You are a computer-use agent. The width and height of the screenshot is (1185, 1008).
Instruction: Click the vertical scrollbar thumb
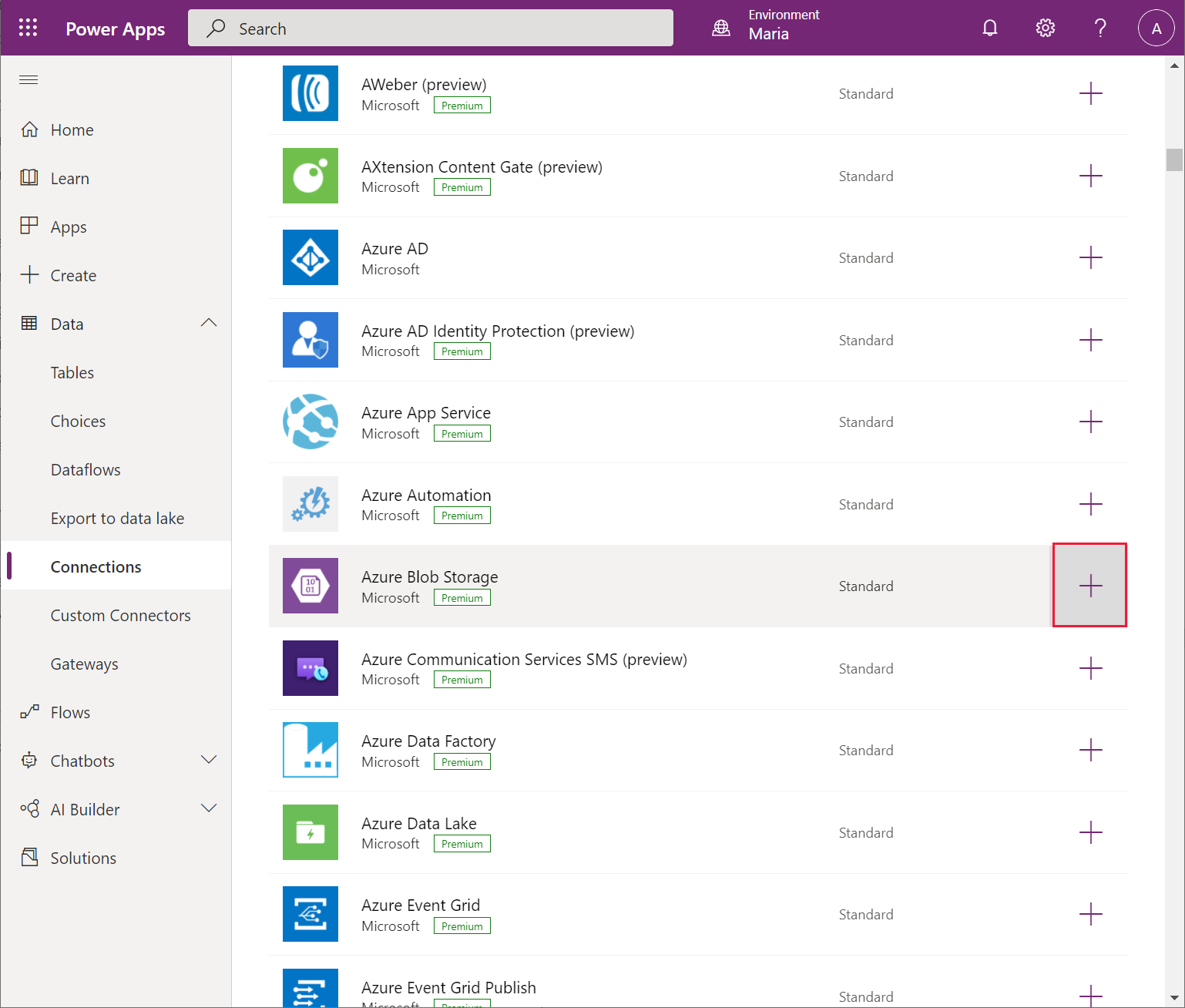(1174, 160)
